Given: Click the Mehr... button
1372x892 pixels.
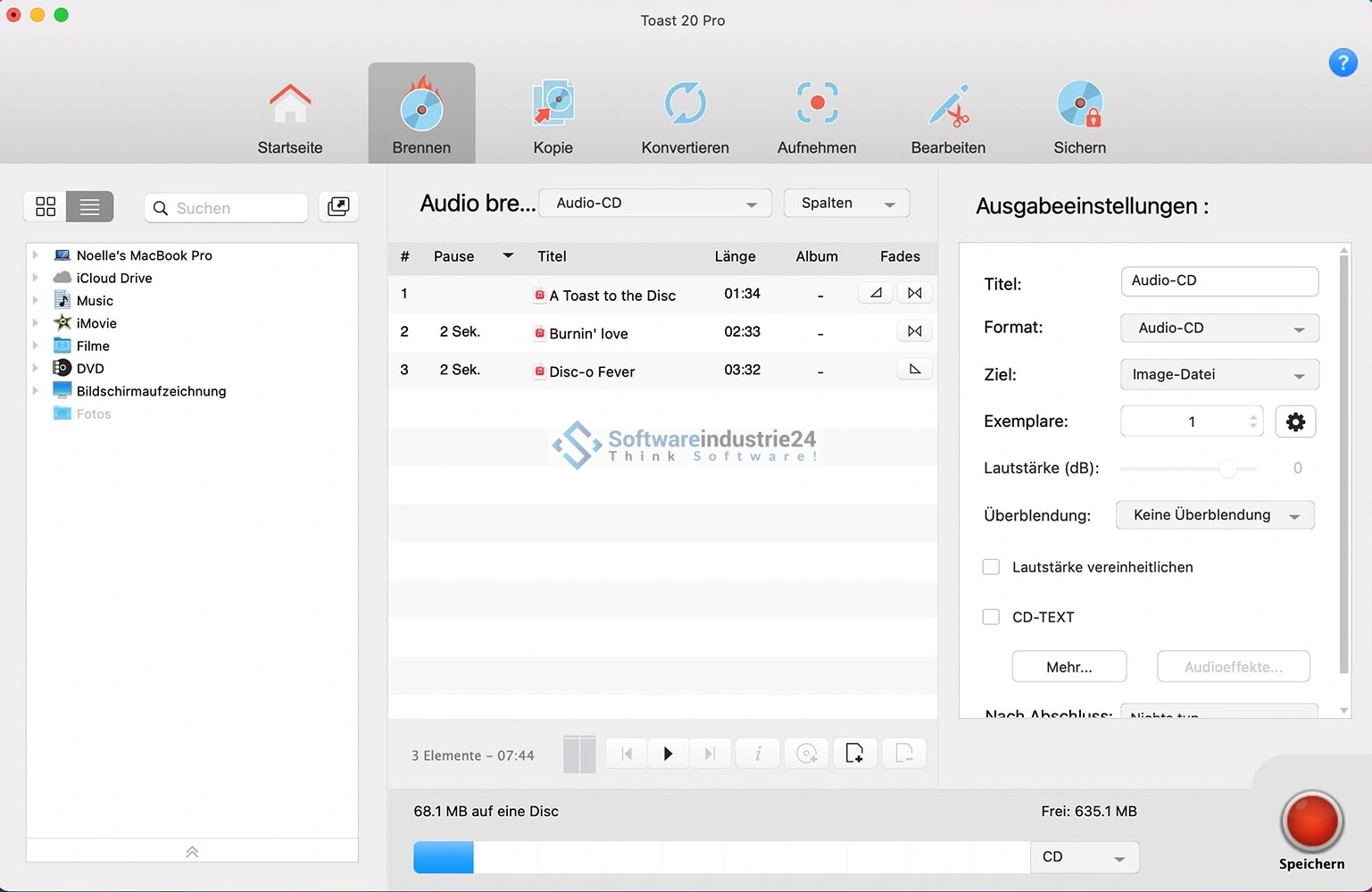Looking at the screenshot, I should pyautogui.click(x=1068, y=667).
